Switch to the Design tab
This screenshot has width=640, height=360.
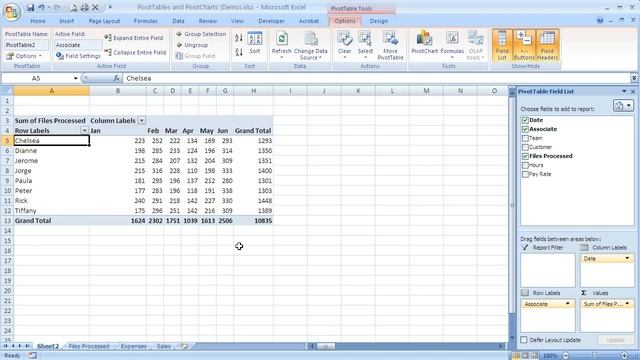coord(379,21)
